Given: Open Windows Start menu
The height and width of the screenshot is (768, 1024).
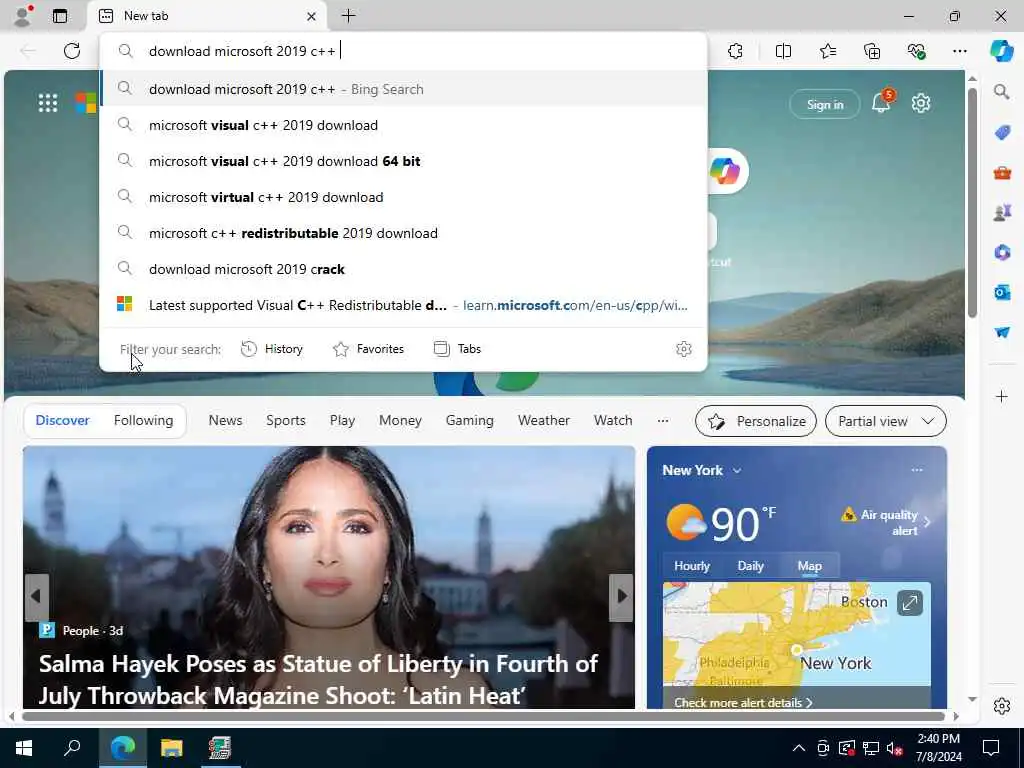Looking at the screenshot, I should click(24, 748).
